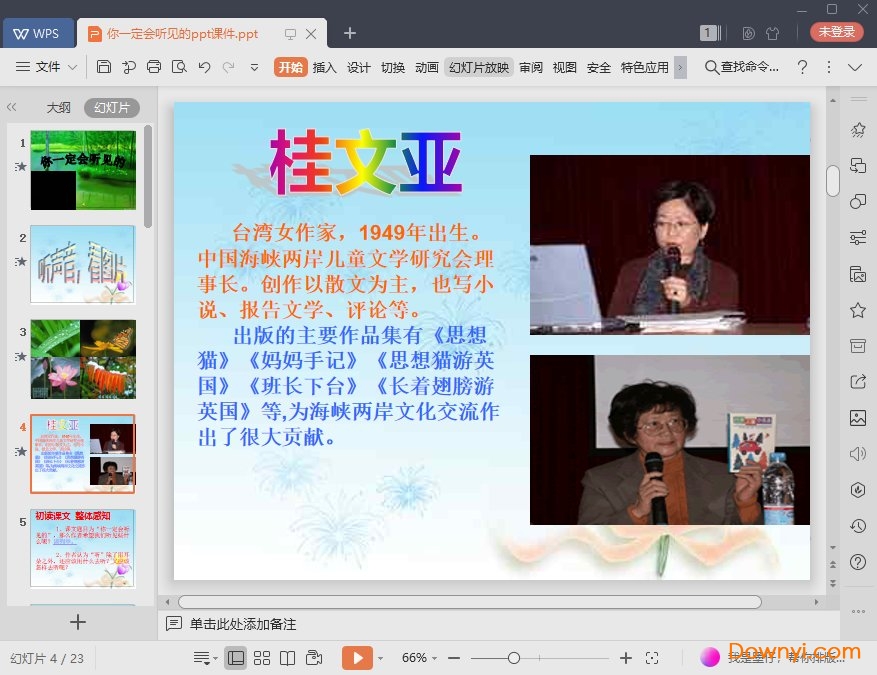Image resolution: width=877 pixels, height=675 pixels.
Task: Toggle the notes pane icon in status bar
Action: [x=205, y=658]
